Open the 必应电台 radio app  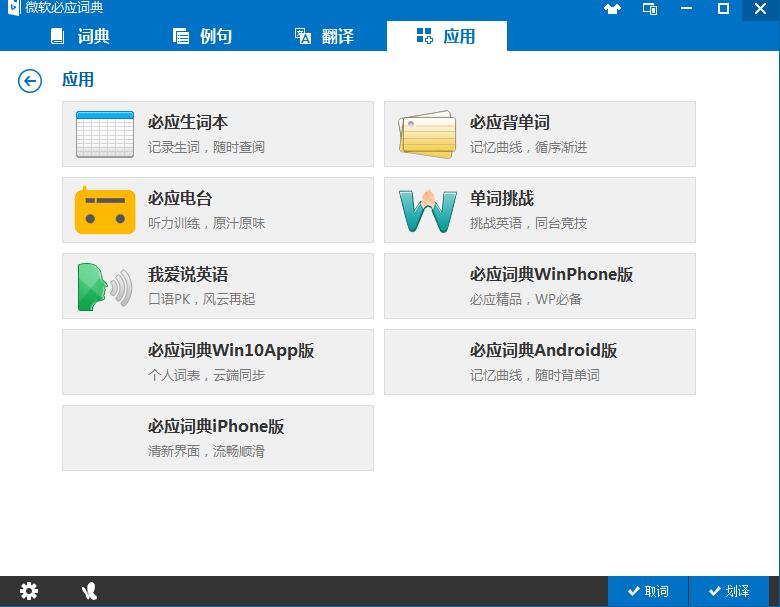[x=217, y=210]
